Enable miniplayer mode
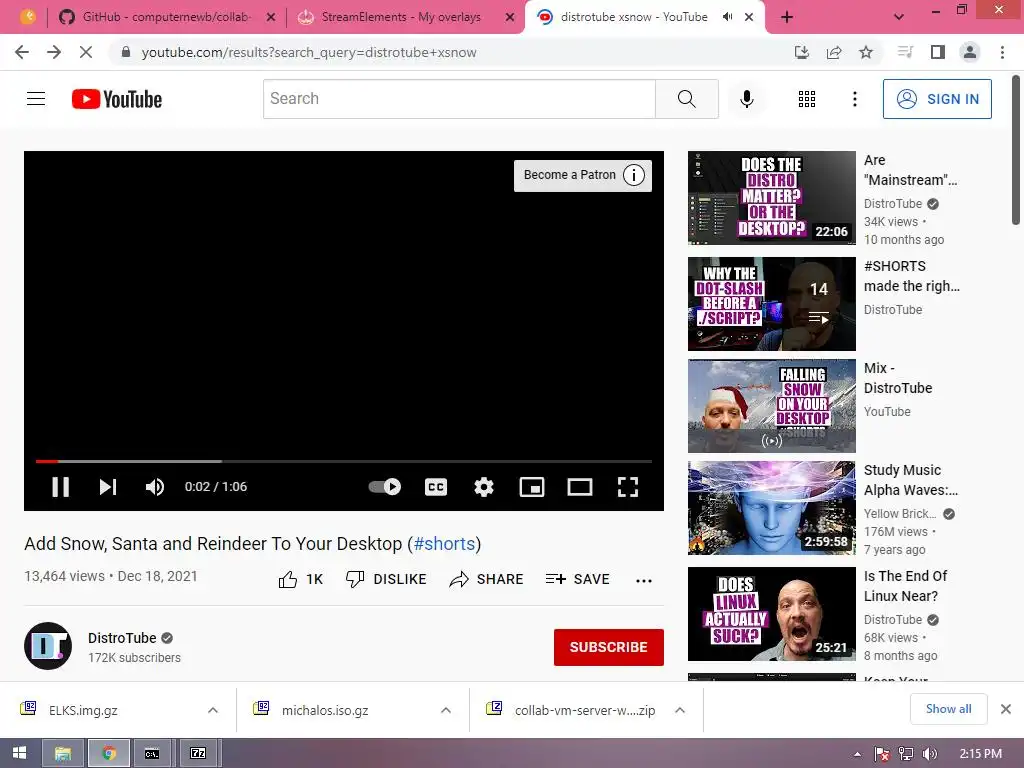Screen dimensions: 1024x768 (532, 487)
